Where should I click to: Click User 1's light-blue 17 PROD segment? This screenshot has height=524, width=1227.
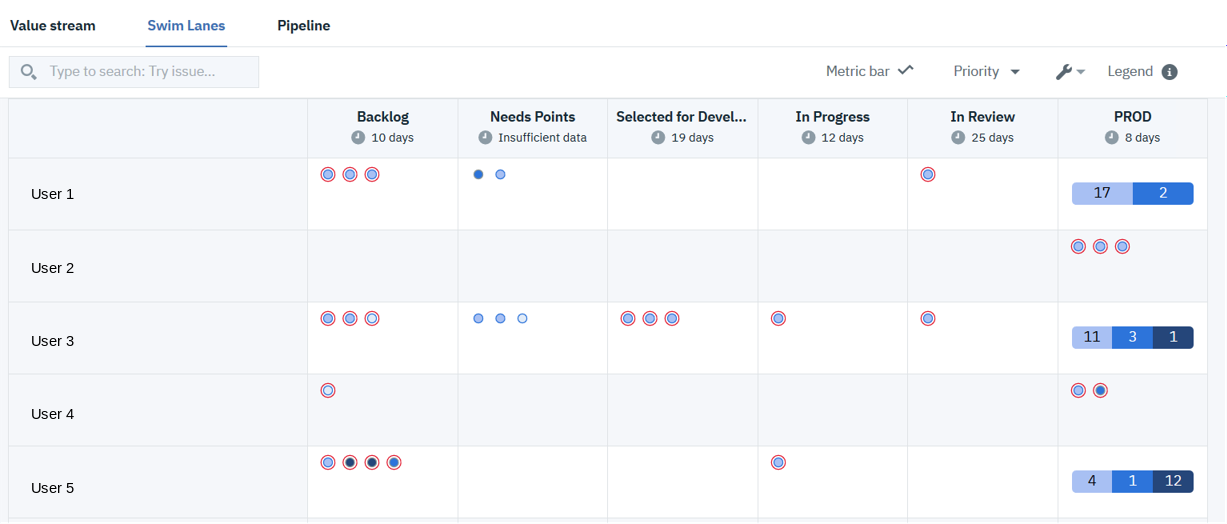click(1102, 193)
